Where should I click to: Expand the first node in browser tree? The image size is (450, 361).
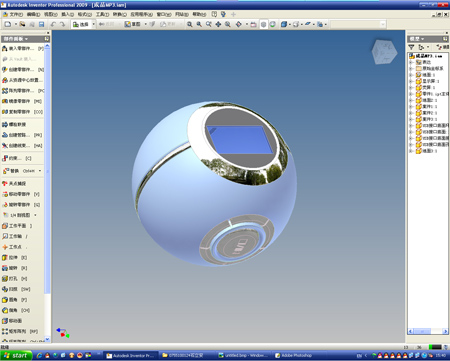tap(411, 62)
